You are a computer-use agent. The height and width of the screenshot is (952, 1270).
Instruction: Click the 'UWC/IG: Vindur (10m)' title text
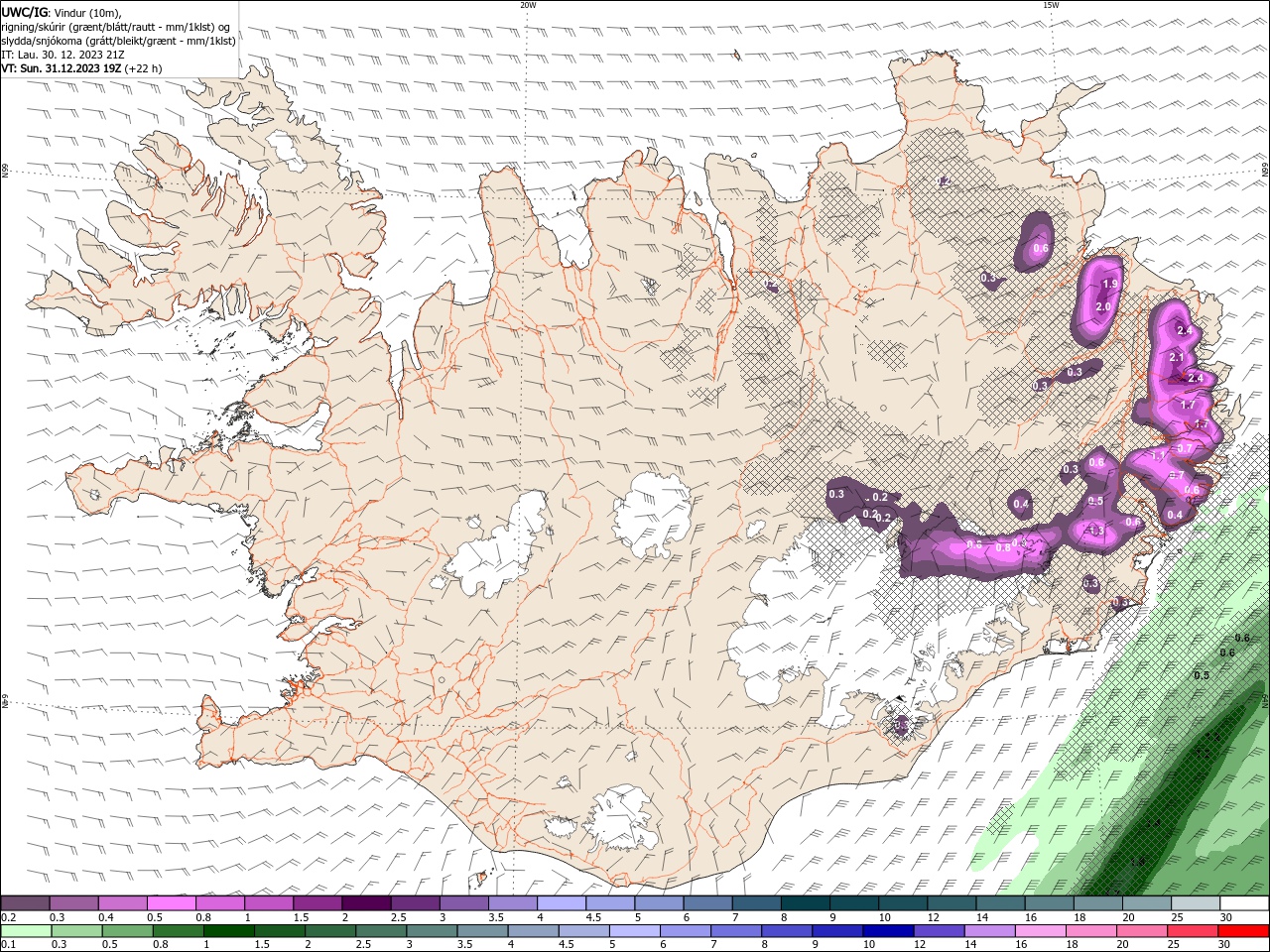pos(61,12)
